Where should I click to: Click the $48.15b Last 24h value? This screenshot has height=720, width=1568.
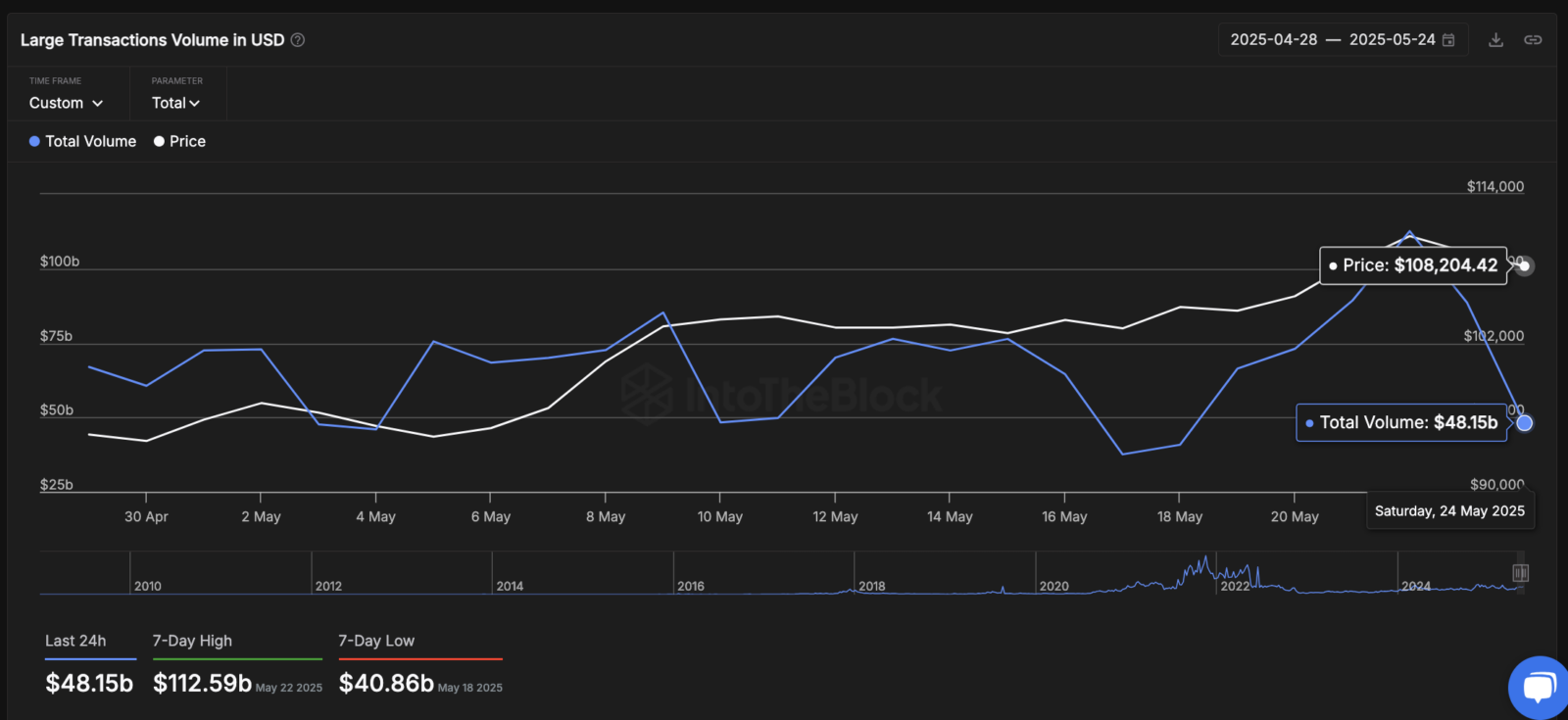pyautogui.click(x=89, y=683)
